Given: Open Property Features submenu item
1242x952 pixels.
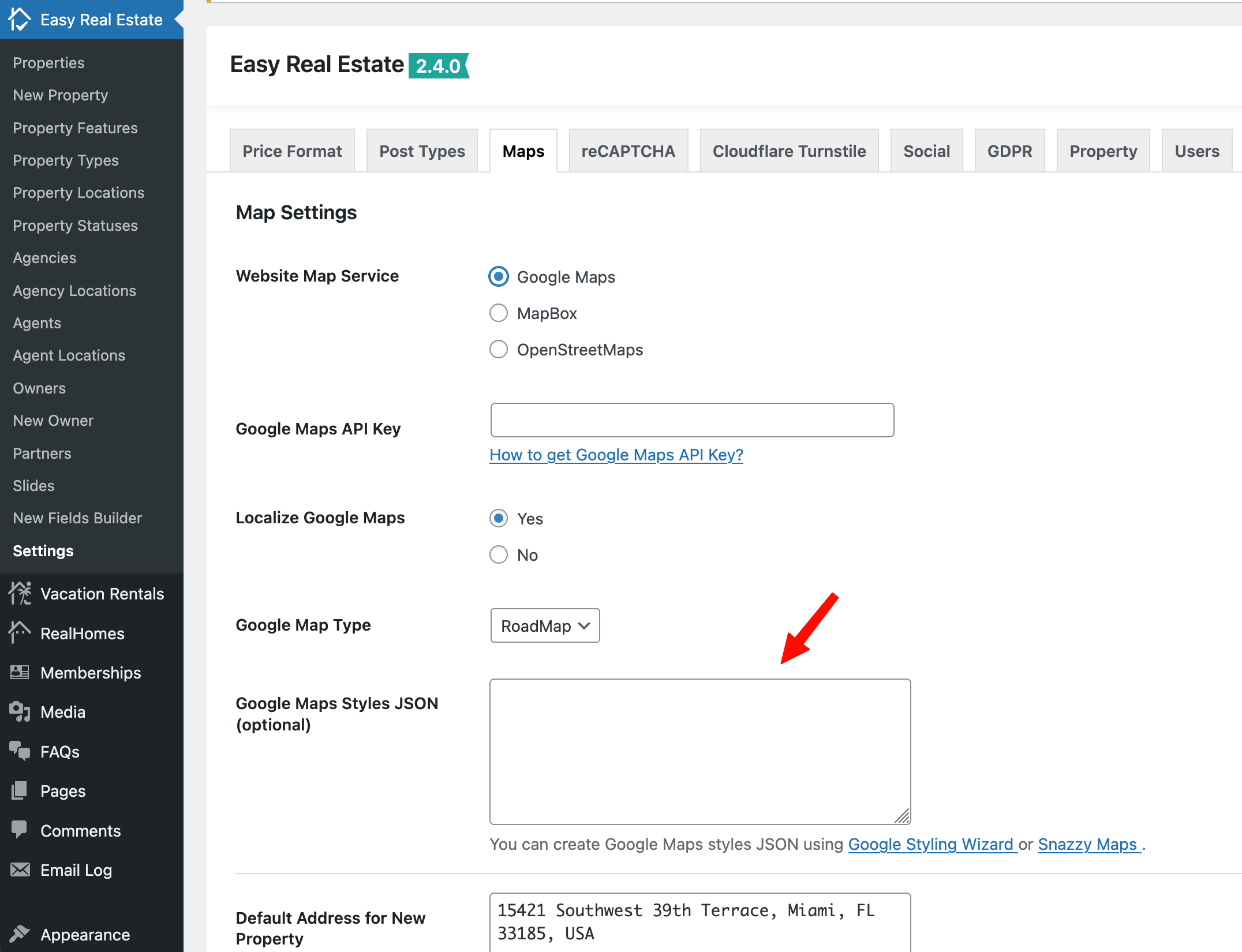Looking at the screenshot, I should 75,128.
